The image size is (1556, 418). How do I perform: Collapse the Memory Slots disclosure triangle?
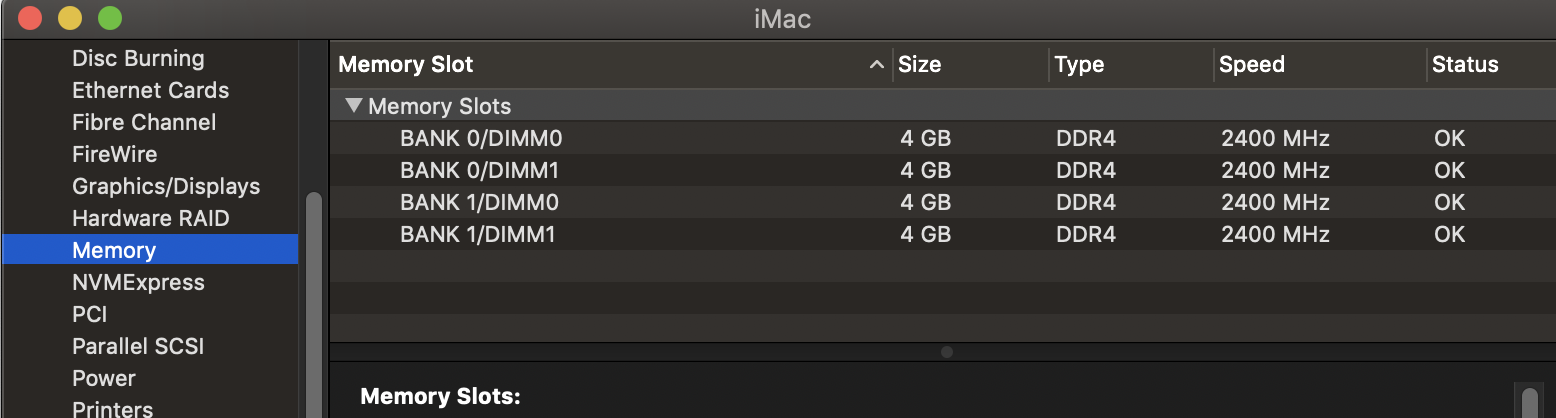click(353, 106)
